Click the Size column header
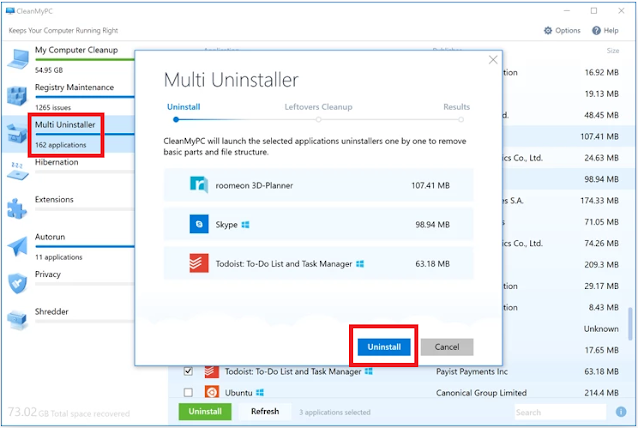Screen dimensions: 638x428 point(613,50)
